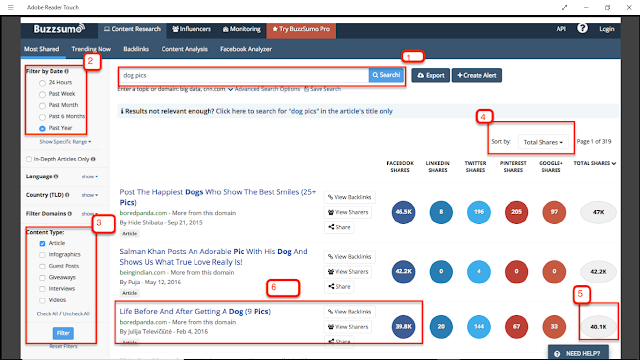Click the Pinterest shares 205 bubble
Viewport: 640px width, 360px height.
pyautogui.click(x=516, y=212)
